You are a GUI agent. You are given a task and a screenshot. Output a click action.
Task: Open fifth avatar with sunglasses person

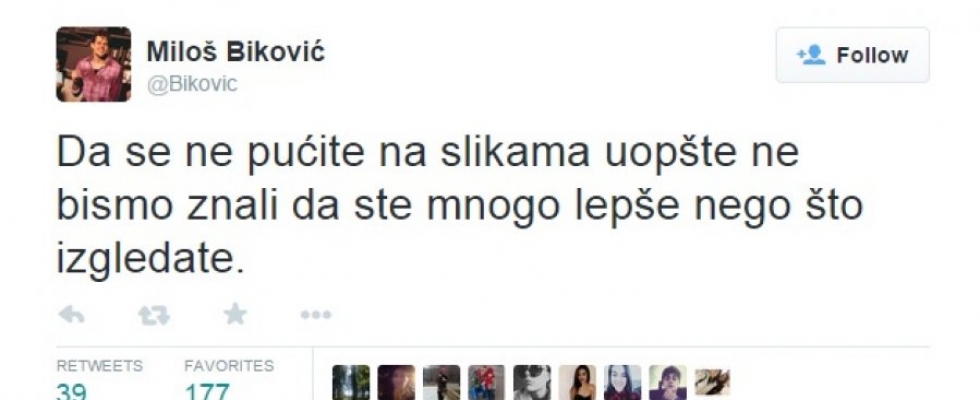pyautogui.click(x=532, y=382)
